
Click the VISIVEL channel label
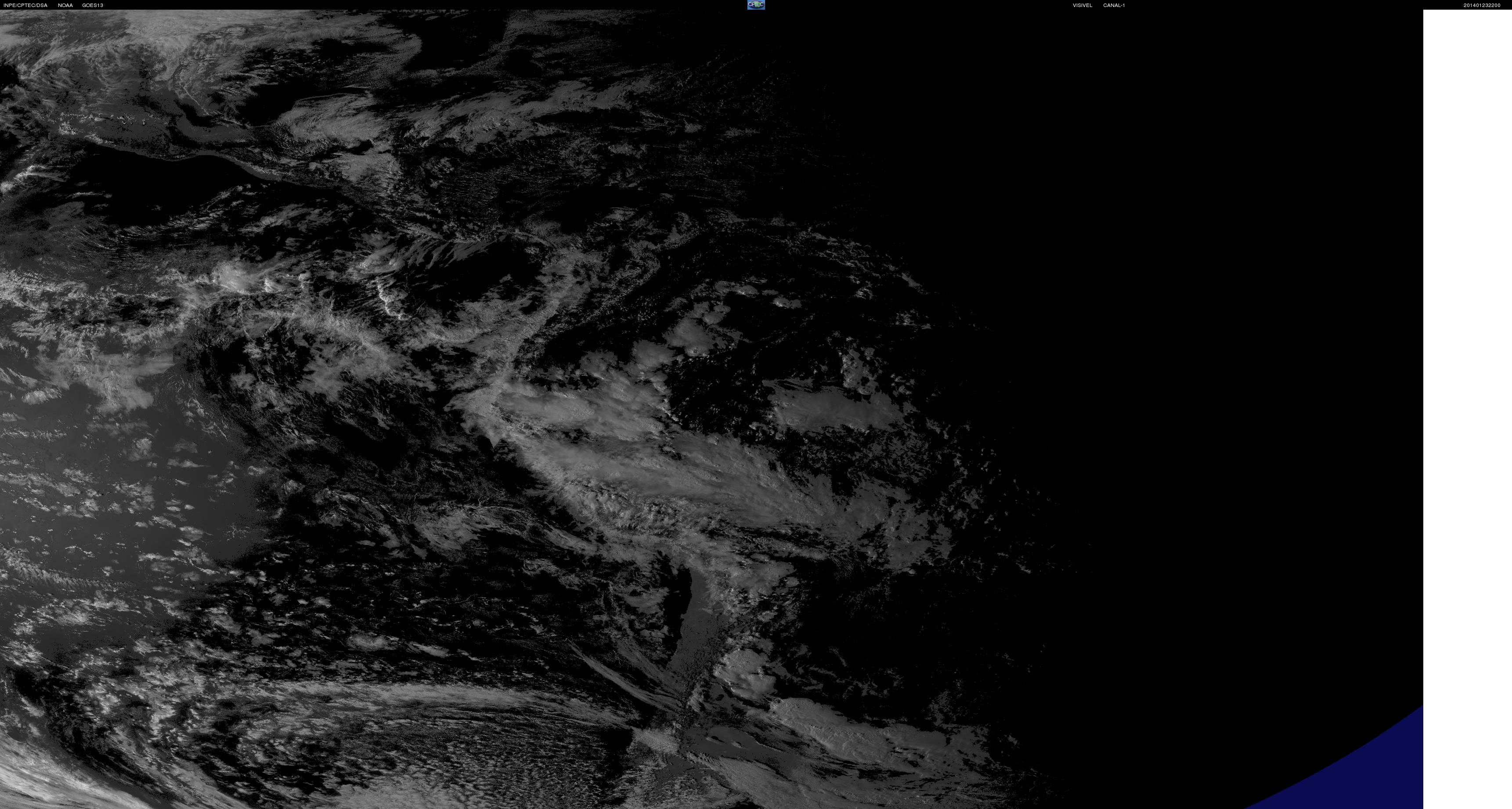tap(1083, 5)
